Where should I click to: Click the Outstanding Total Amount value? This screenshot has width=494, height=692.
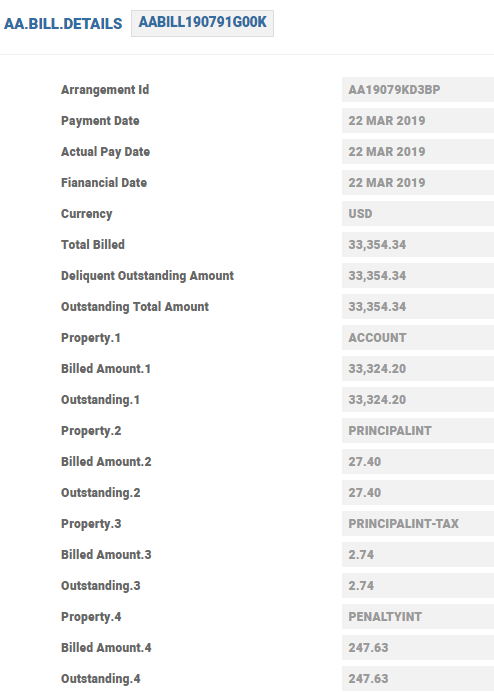[x=418, y=306]
